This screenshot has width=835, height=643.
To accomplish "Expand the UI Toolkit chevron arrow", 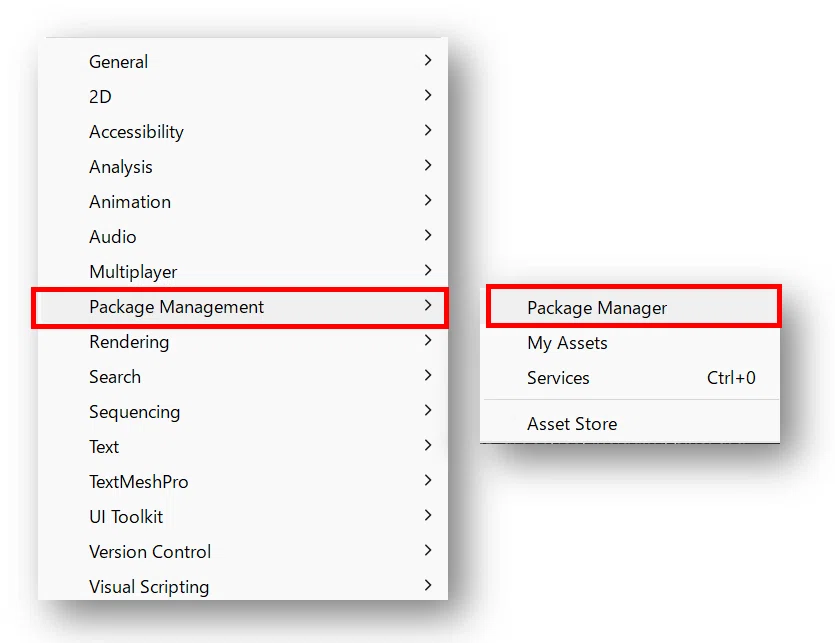I will (x=428, y=516).
